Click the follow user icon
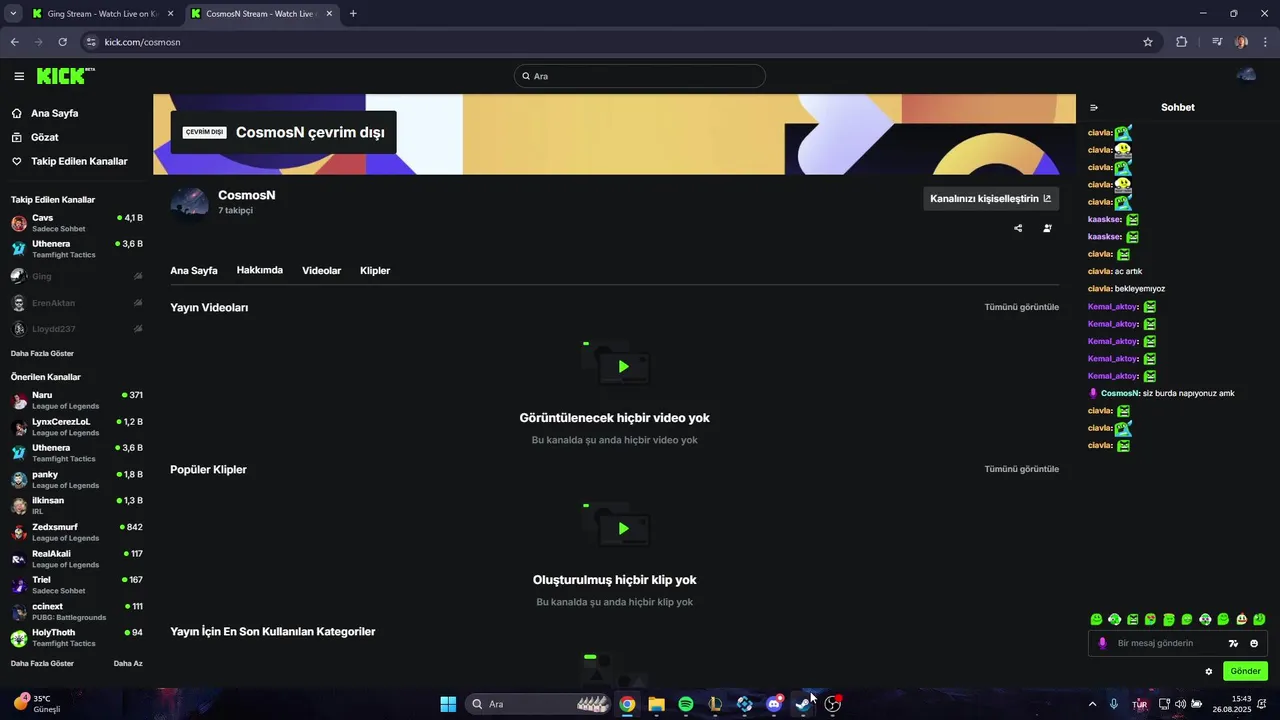Image resolution: width=1280 pixels, height=720 pixels. coord(1047,228)
